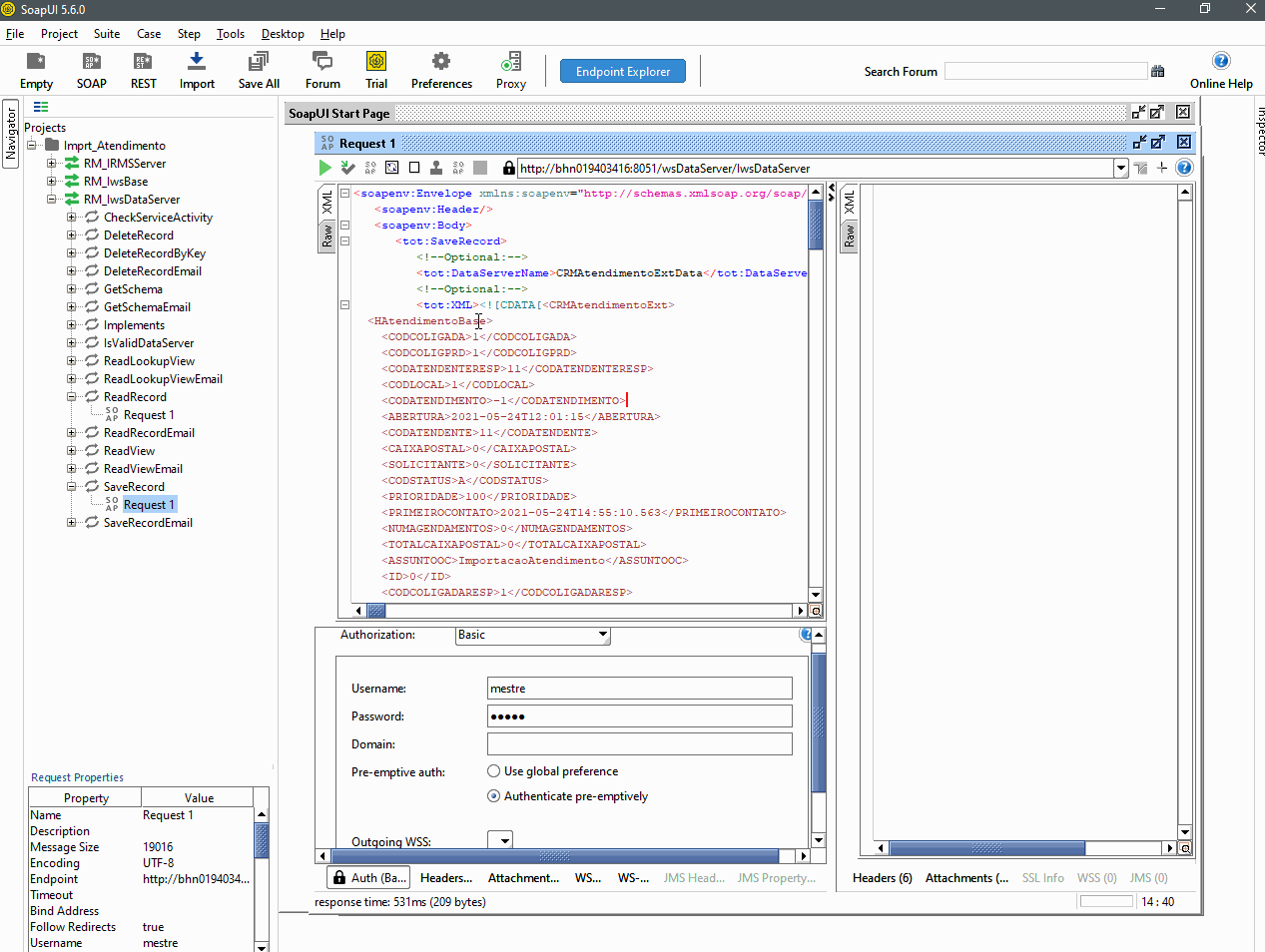Collapse the tot:XML fold toggle

pos(344,305)
